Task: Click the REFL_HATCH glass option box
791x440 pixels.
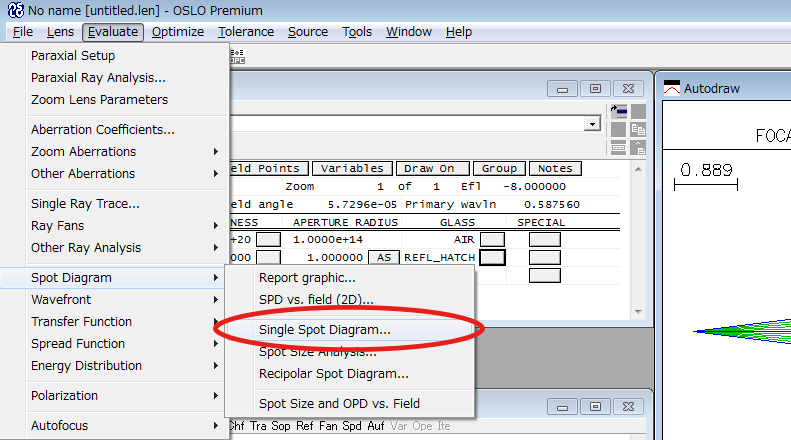Action: tap(491, 257)
